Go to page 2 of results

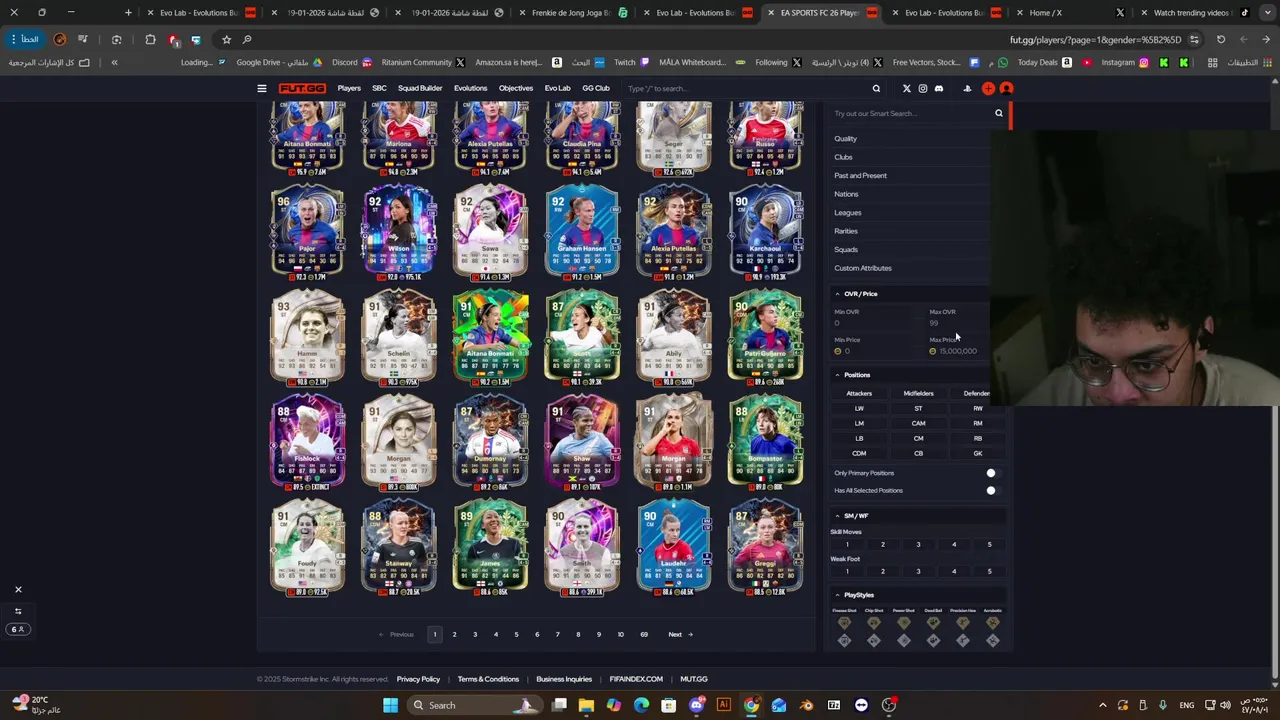(454, 634)
